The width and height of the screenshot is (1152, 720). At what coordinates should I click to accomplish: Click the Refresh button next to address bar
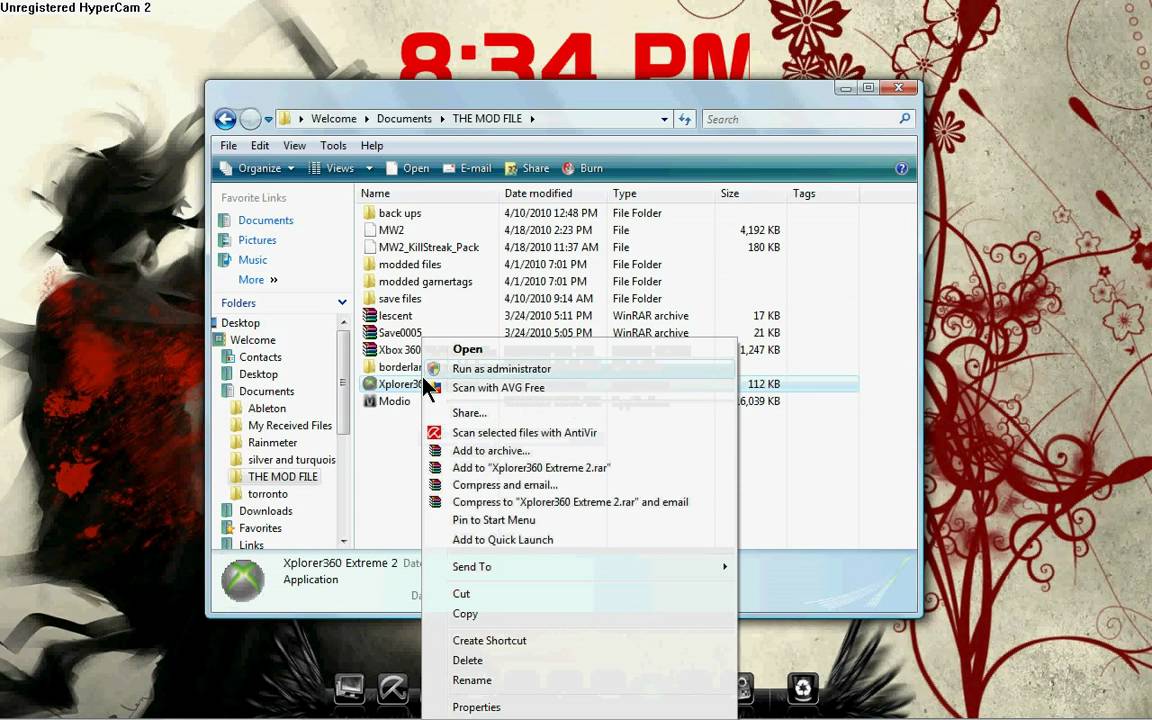685,119
